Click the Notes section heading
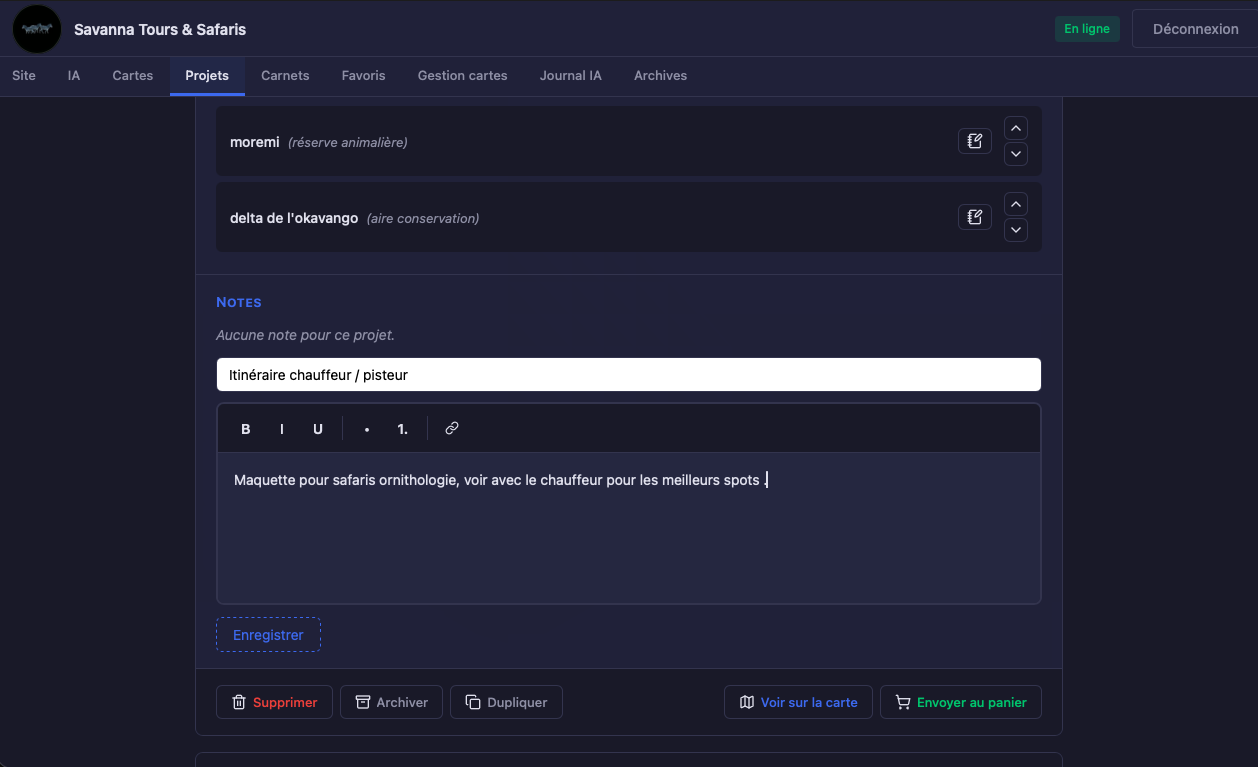This screenshot has width=1258, height=767. [x=239, y=302]
